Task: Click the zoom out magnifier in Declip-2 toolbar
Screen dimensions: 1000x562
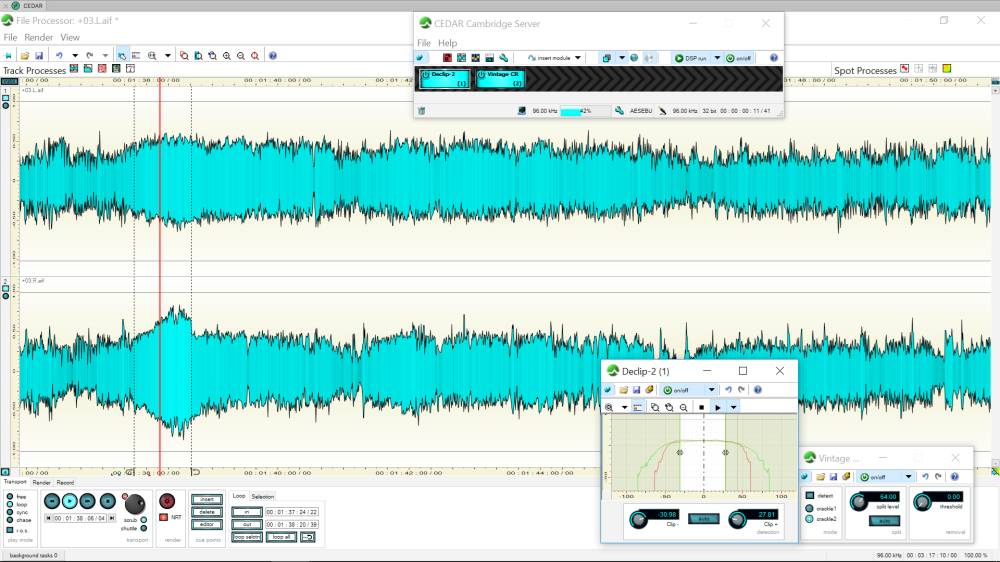Action: point(683,407)
